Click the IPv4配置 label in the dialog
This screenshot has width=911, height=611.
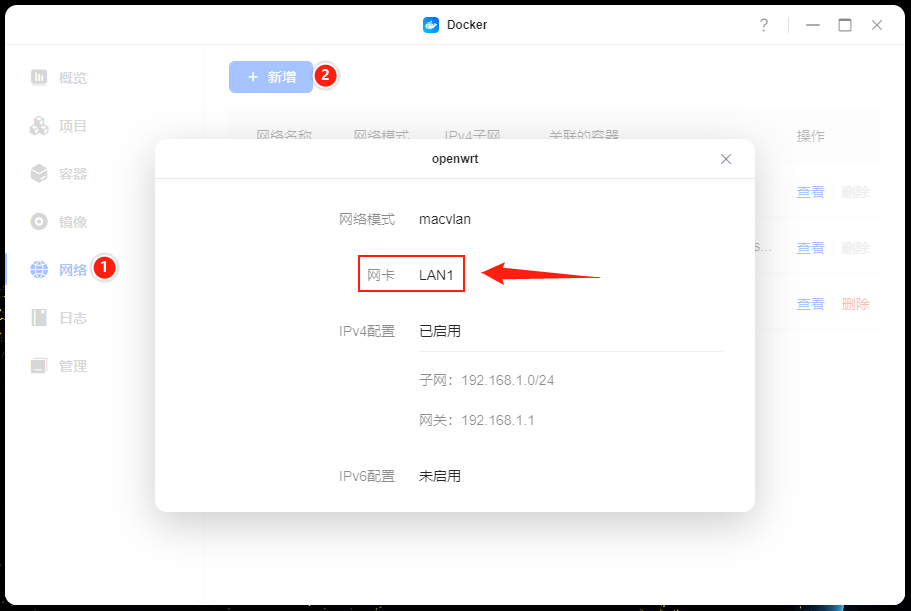point(367,331)
